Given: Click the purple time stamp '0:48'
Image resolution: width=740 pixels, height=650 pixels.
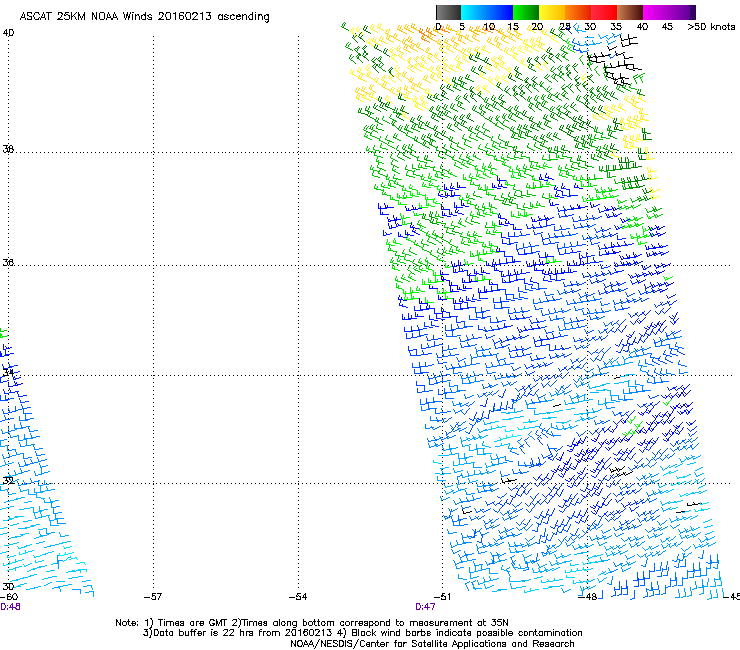Looking at the screenshot, I should tap(10, 607).
